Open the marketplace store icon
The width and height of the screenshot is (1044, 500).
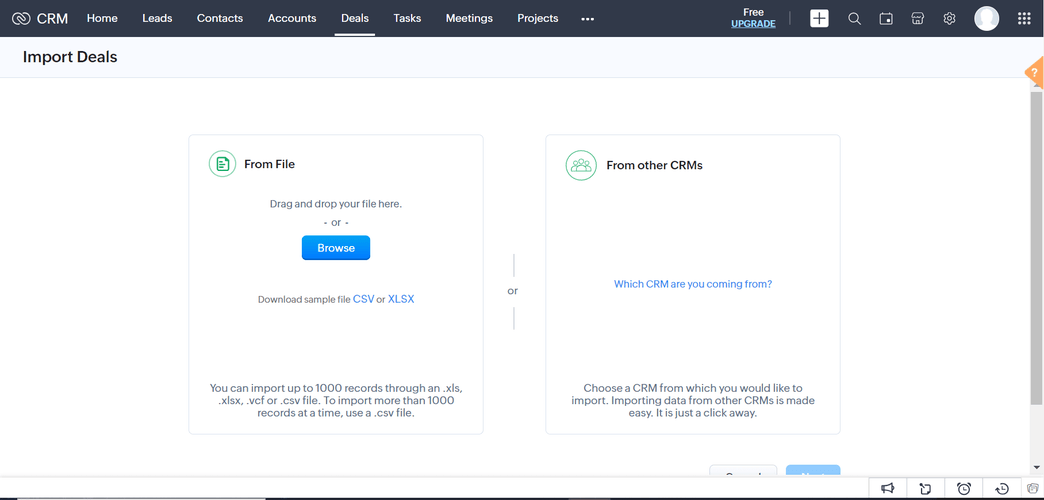(917, 19)
